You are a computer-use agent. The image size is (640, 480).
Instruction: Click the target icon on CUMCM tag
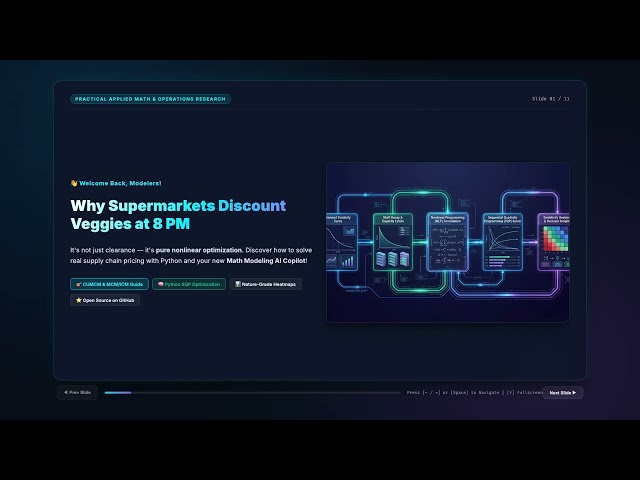(x=78, y=284)
